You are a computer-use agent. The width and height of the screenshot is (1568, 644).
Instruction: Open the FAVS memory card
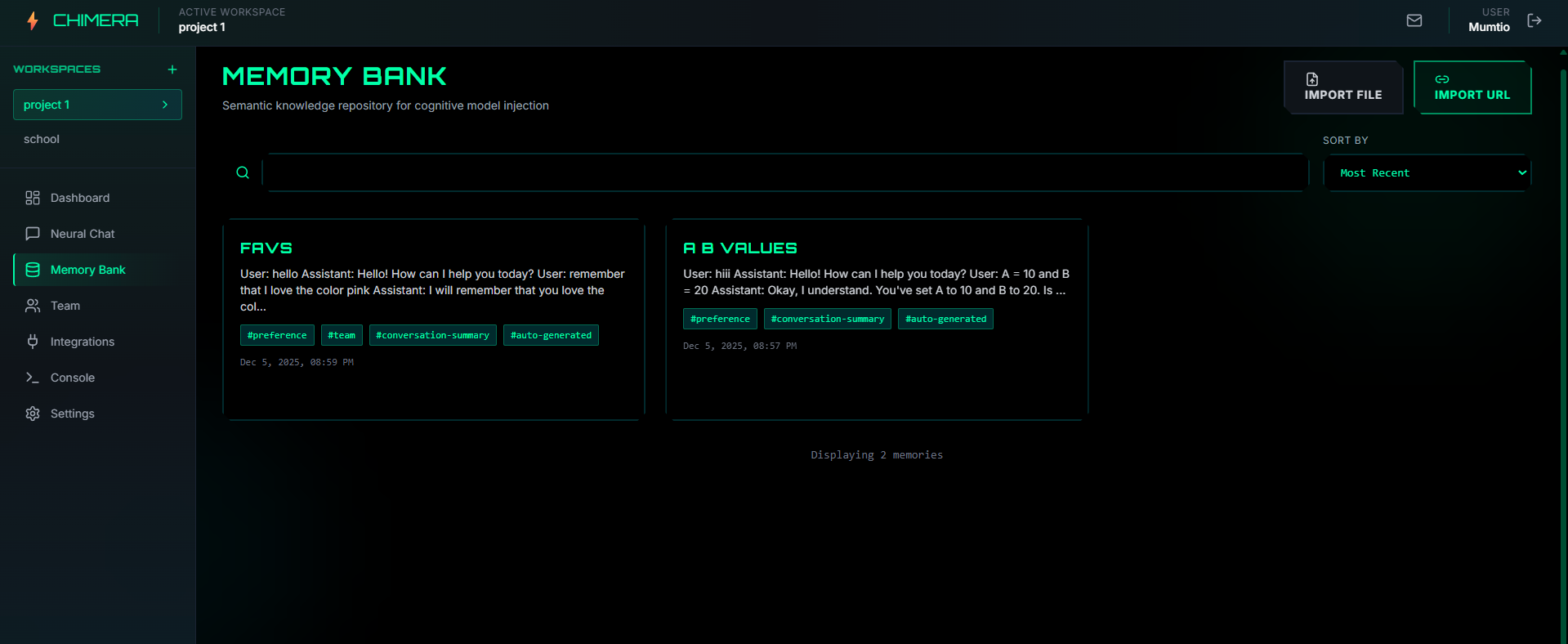[x=434, y=320]
